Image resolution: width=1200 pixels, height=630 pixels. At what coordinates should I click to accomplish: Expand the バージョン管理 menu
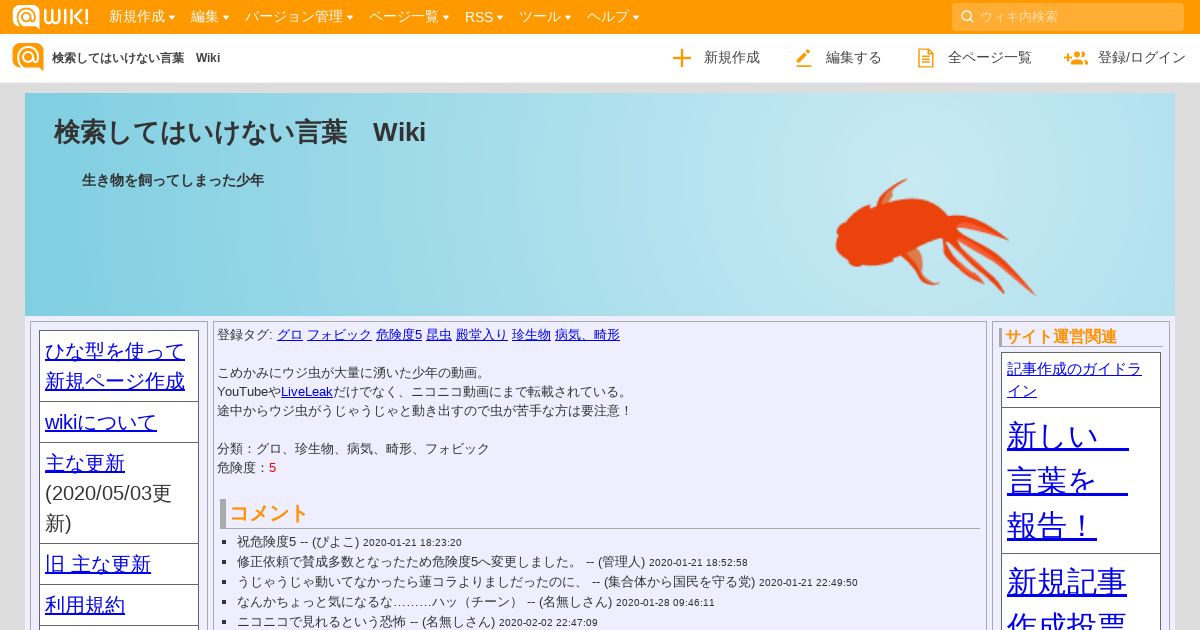point(299,17)
